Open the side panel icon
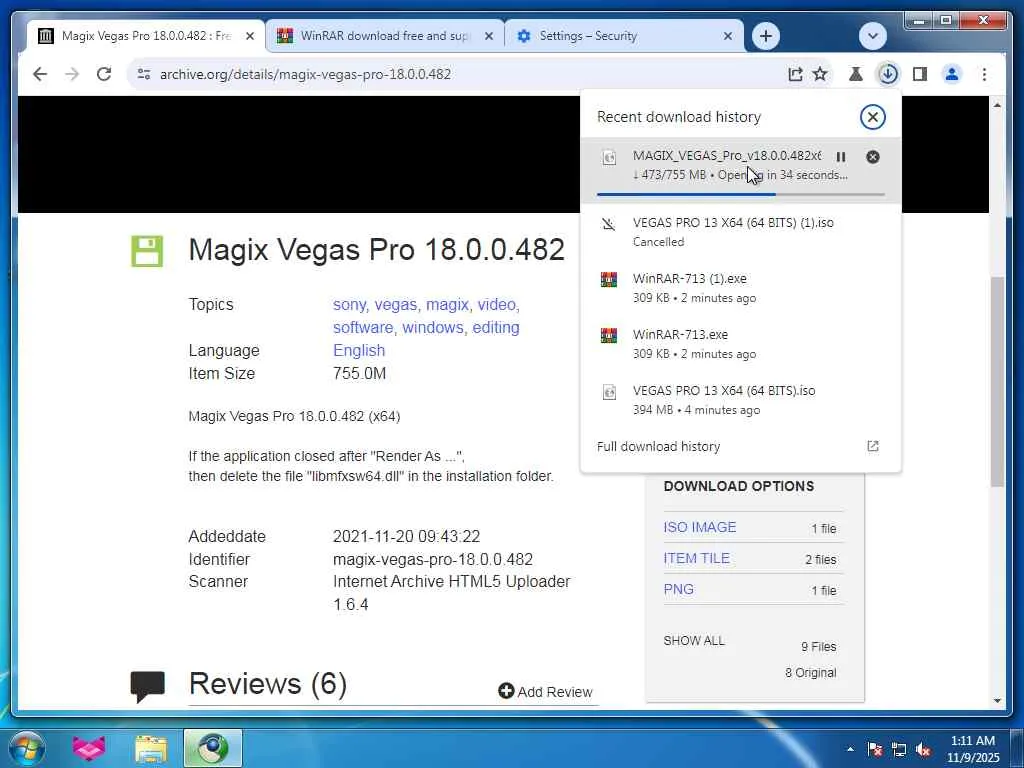This screenshot has width=1024, height=768. tap(920, 74)
